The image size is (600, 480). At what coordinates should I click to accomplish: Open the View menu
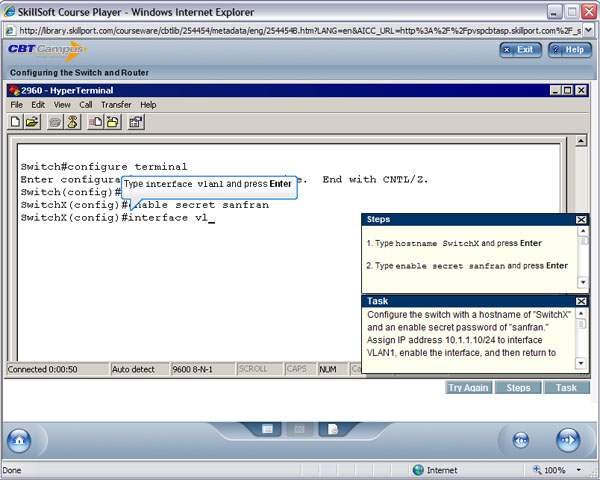click(x=62, y=105)
